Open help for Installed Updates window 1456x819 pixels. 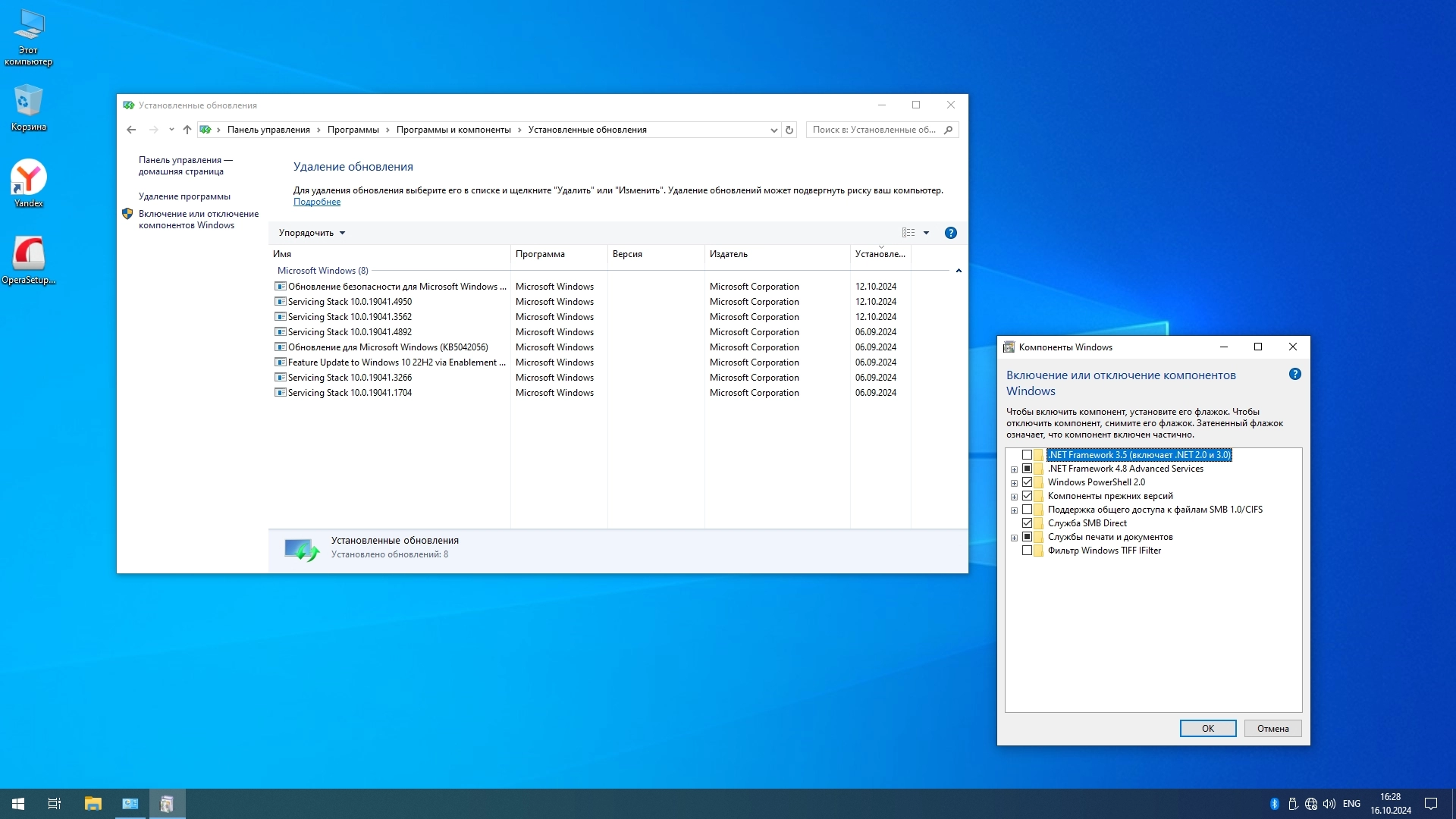[x=950, y=233]
